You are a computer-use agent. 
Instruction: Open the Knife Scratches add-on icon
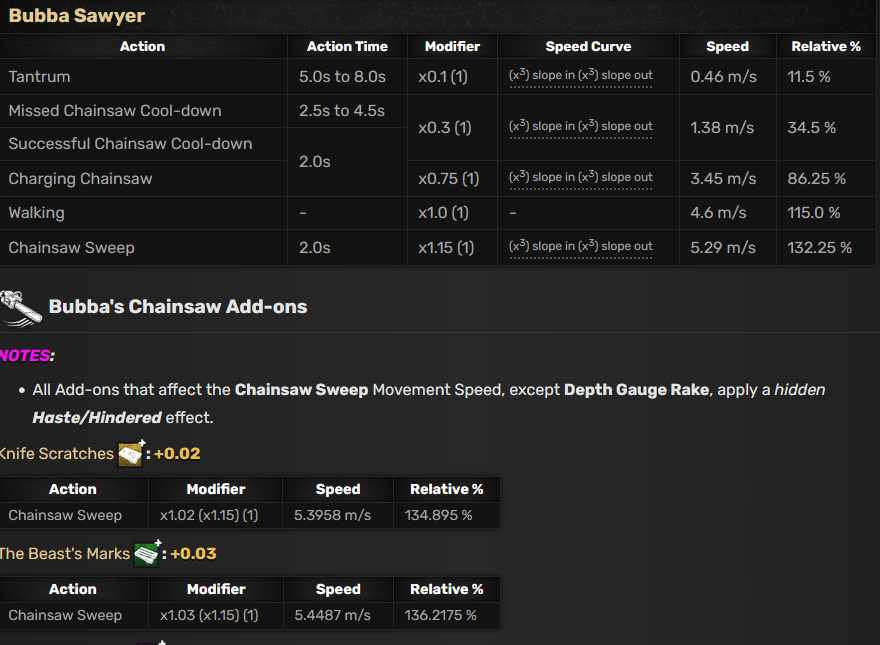tap(131, 453)
